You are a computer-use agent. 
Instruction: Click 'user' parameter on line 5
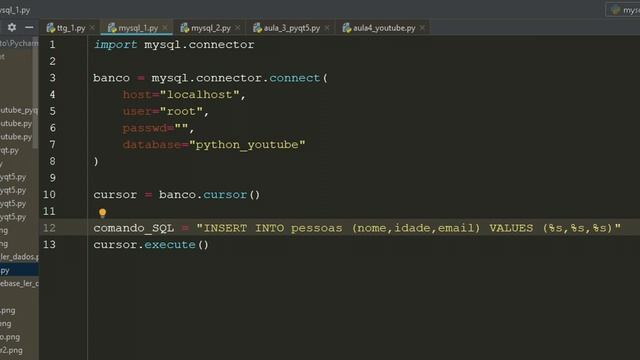pyautogui.click(x=137, y=111)
